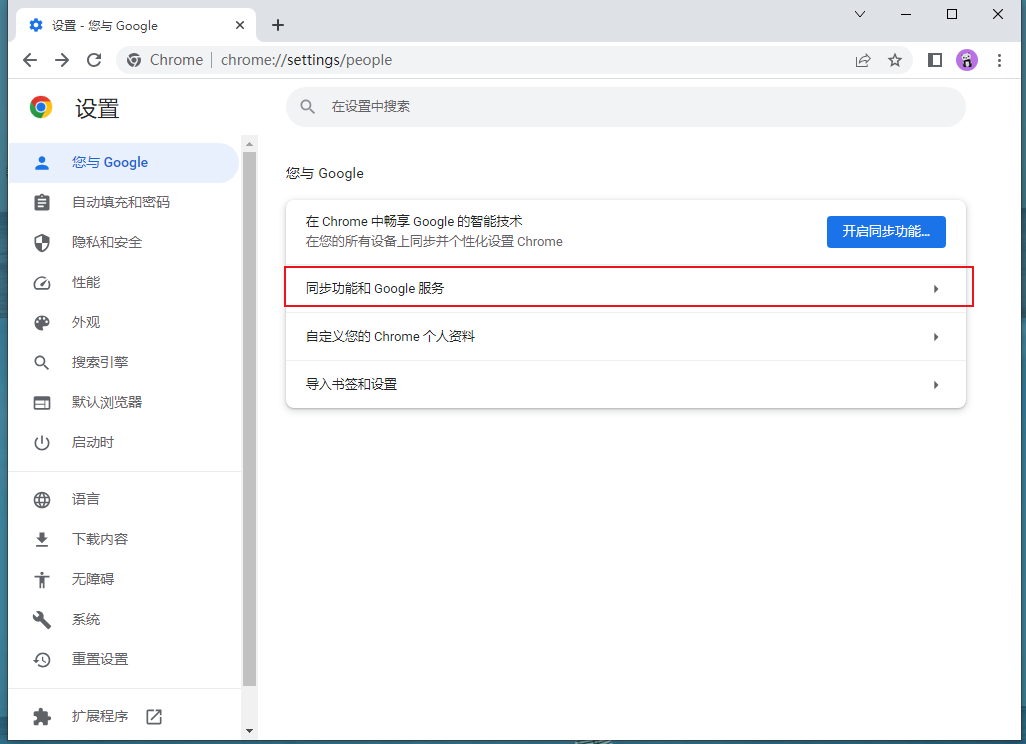1026x744 pixels.
Task: Click the puzzle icon for 扩展程序
Action: (42, 717)
